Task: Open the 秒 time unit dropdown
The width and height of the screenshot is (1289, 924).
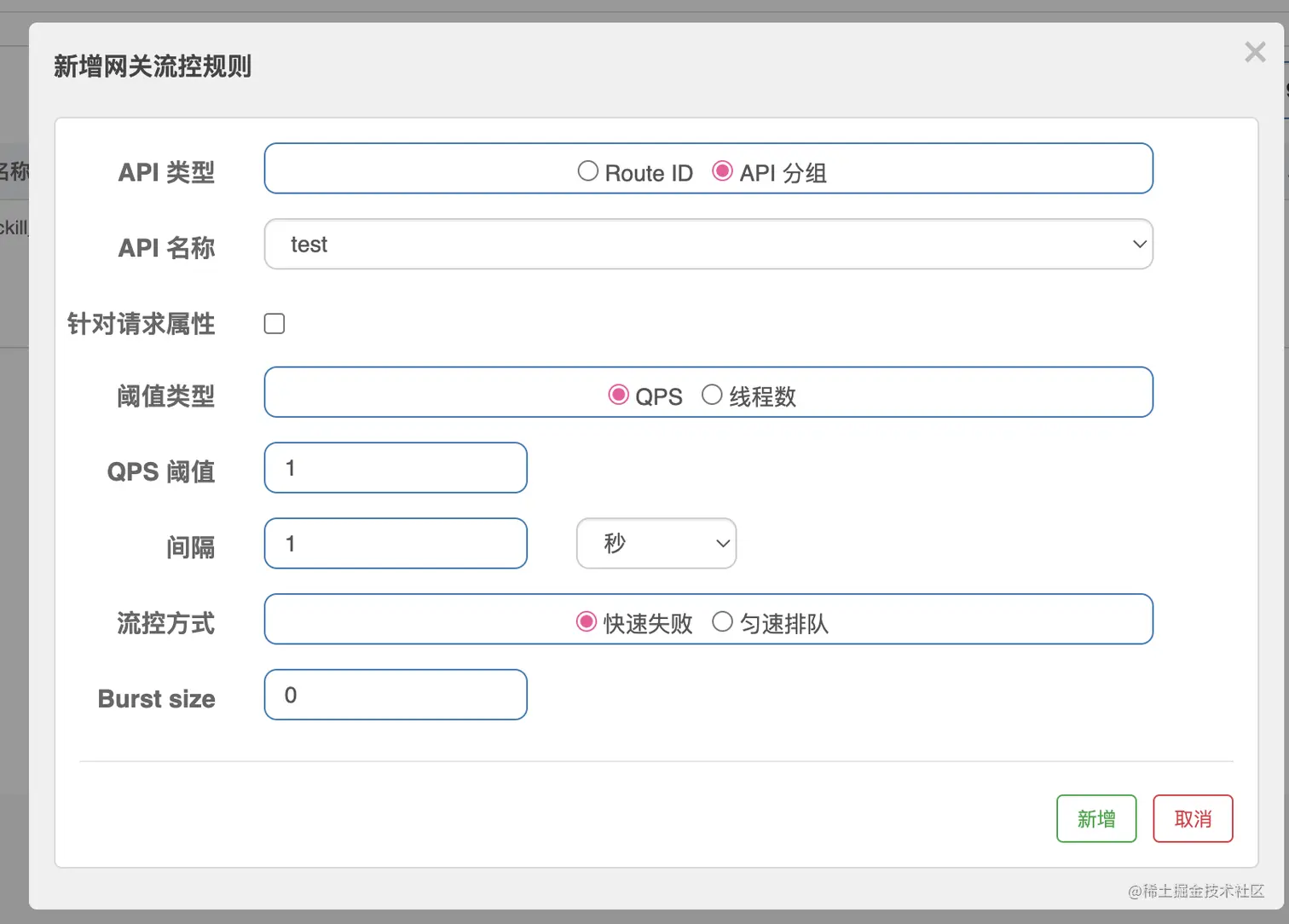Action: tap(656, 544)
